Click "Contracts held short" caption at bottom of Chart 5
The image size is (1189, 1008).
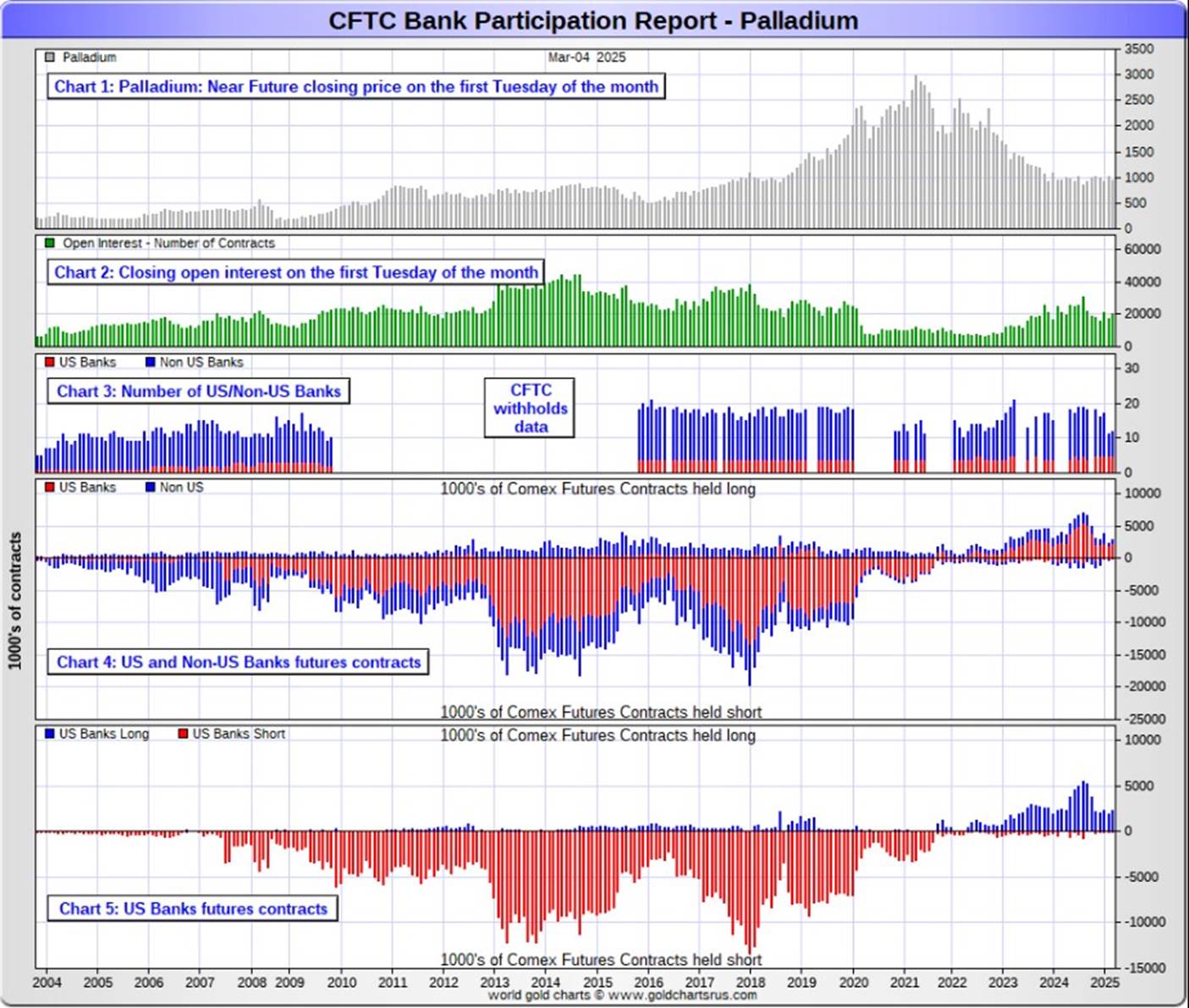pyautogui.click(x=601, y=960)
